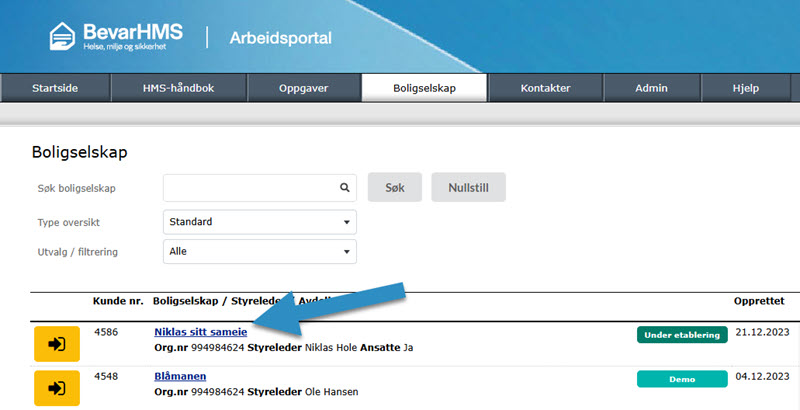
Task: Click yellow login icon for customer 4586
Action: click(57, 344)
